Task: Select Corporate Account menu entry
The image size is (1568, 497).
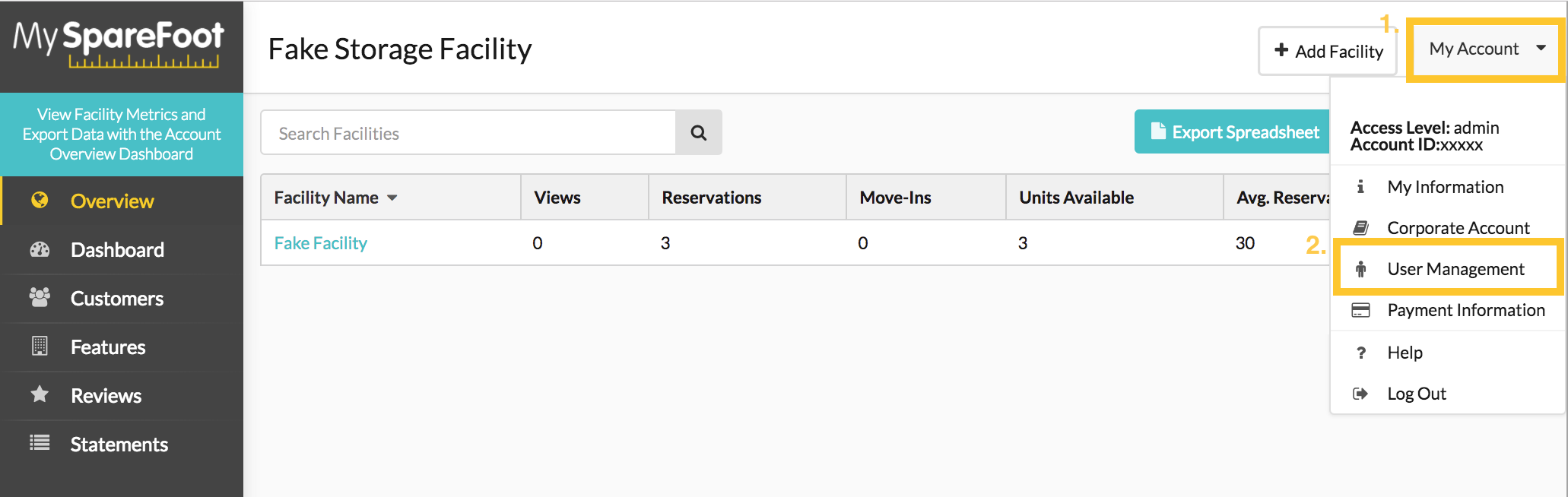Action: click(1448, 228)
